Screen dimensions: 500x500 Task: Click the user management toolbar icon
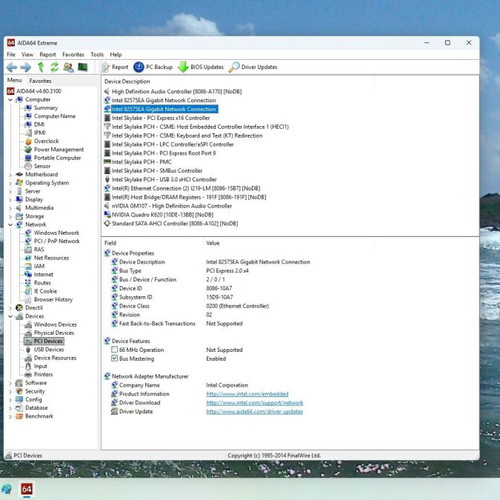68,67
